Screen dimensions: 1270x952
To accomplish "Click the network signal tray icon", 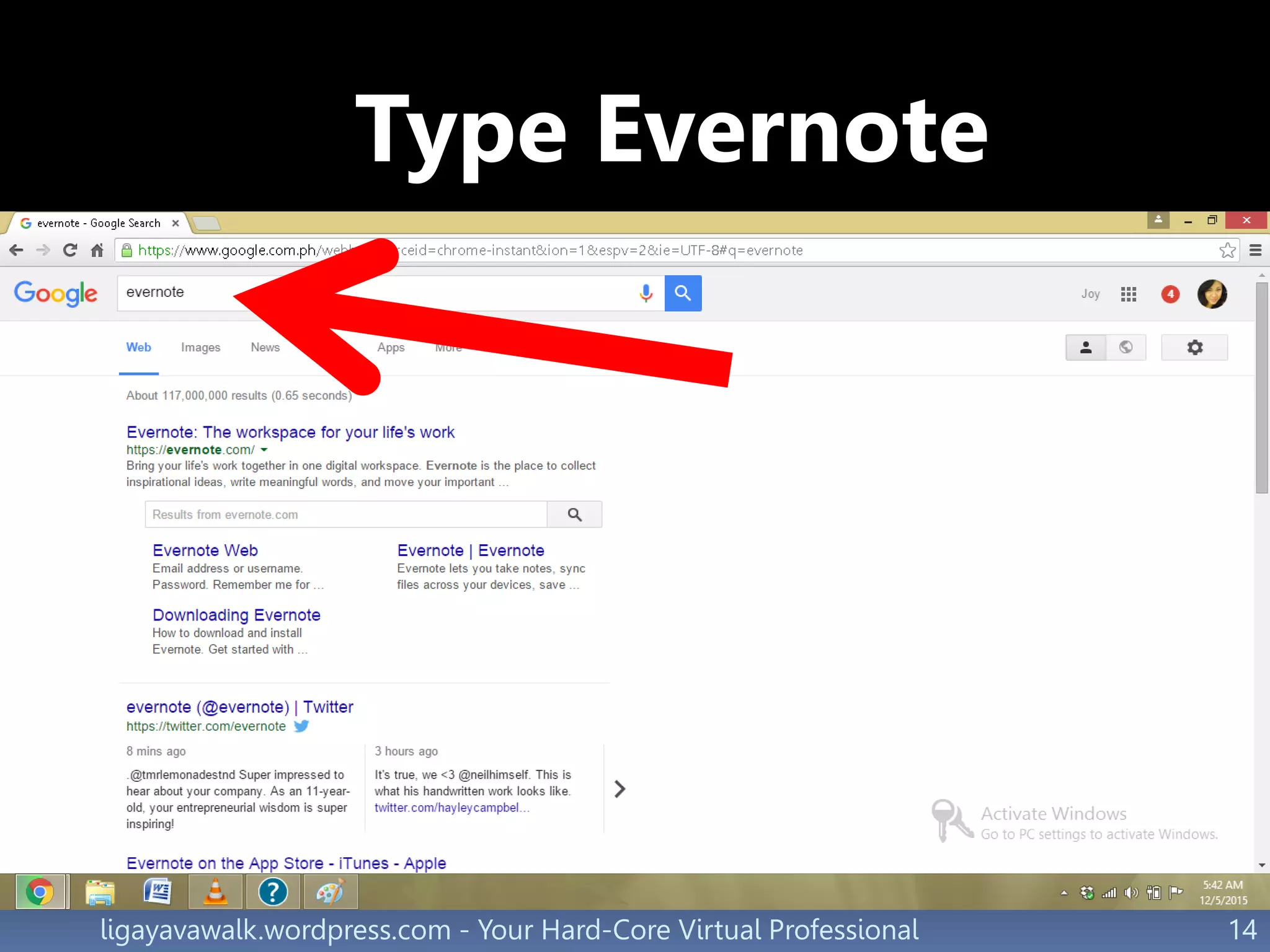I will 1109,893.
